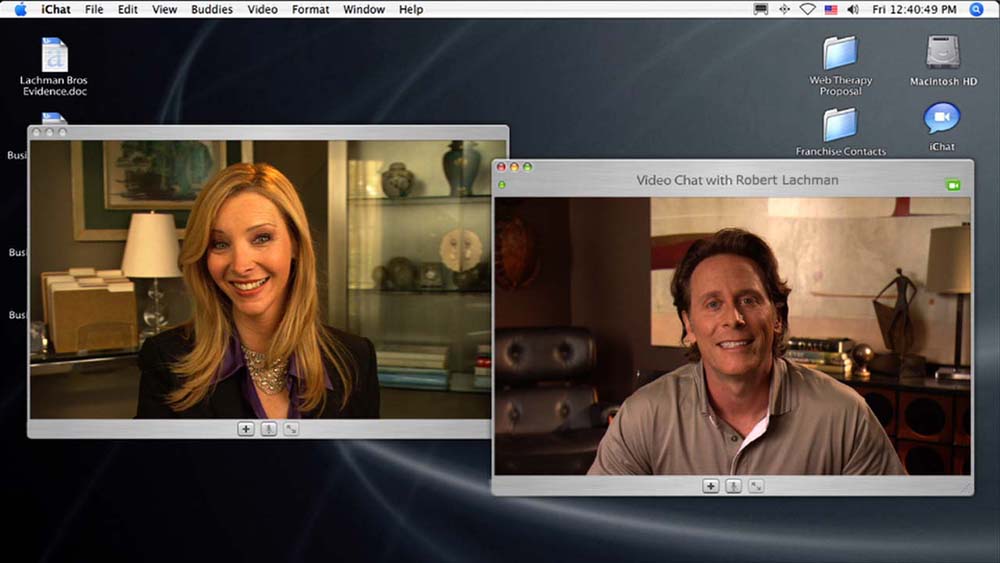Toggle full screen in Robert Lachman chat
Viewport: 1000px width, 563px height.
coord(756,486)
